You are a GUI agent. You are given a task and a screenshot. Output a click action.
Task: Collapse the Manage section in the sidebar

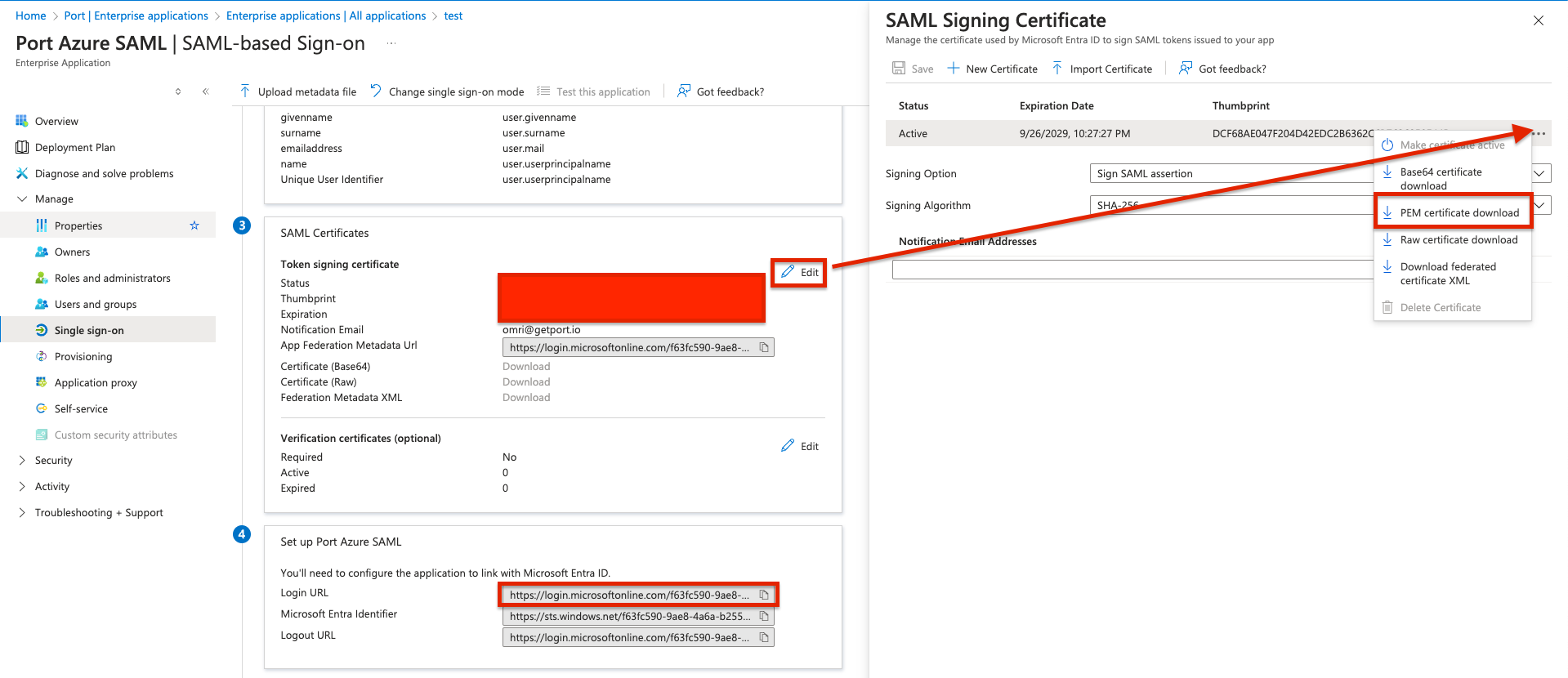tap(22, 198)
